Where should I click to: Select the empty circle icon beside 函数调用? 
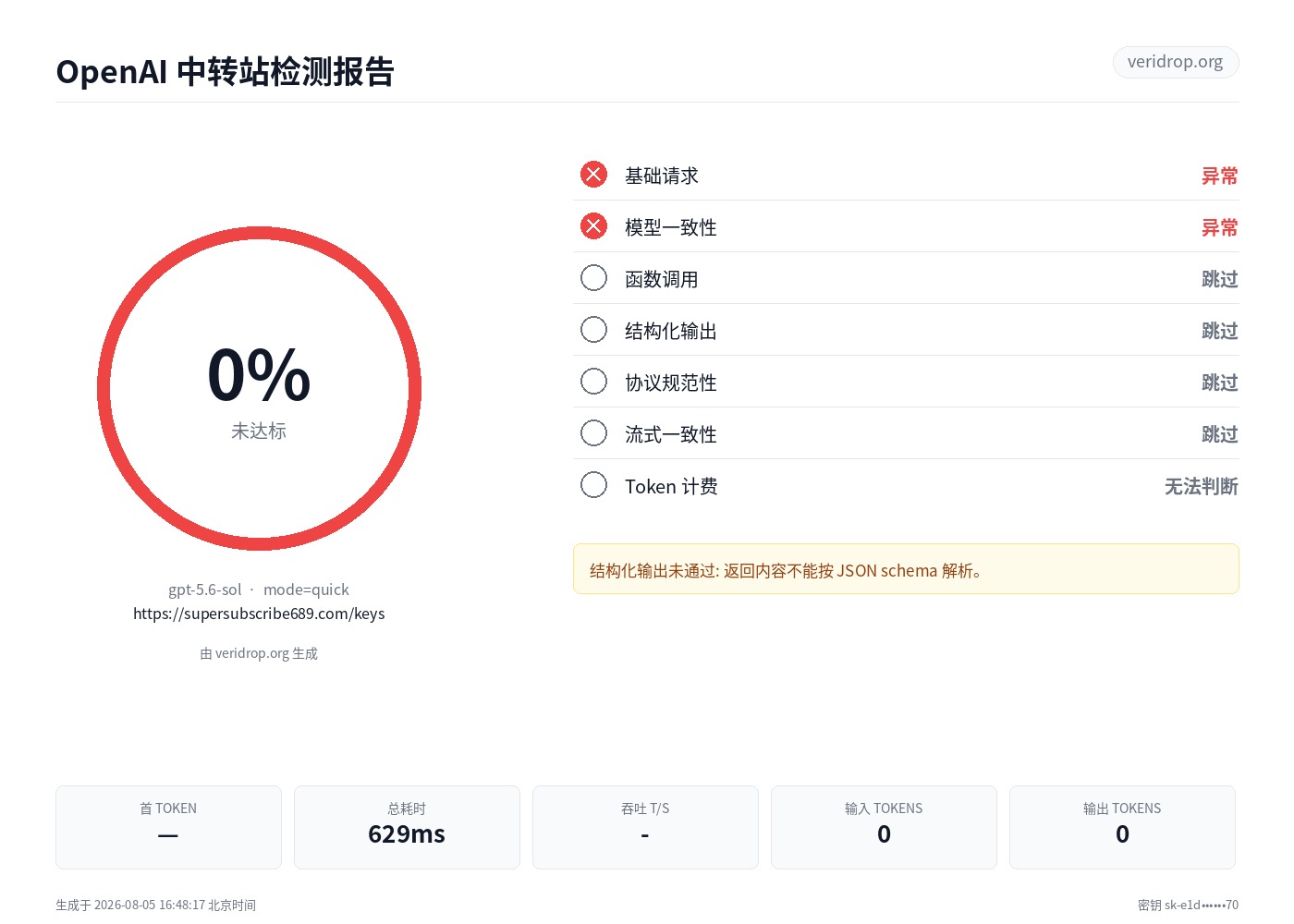(x=593, y=278)
